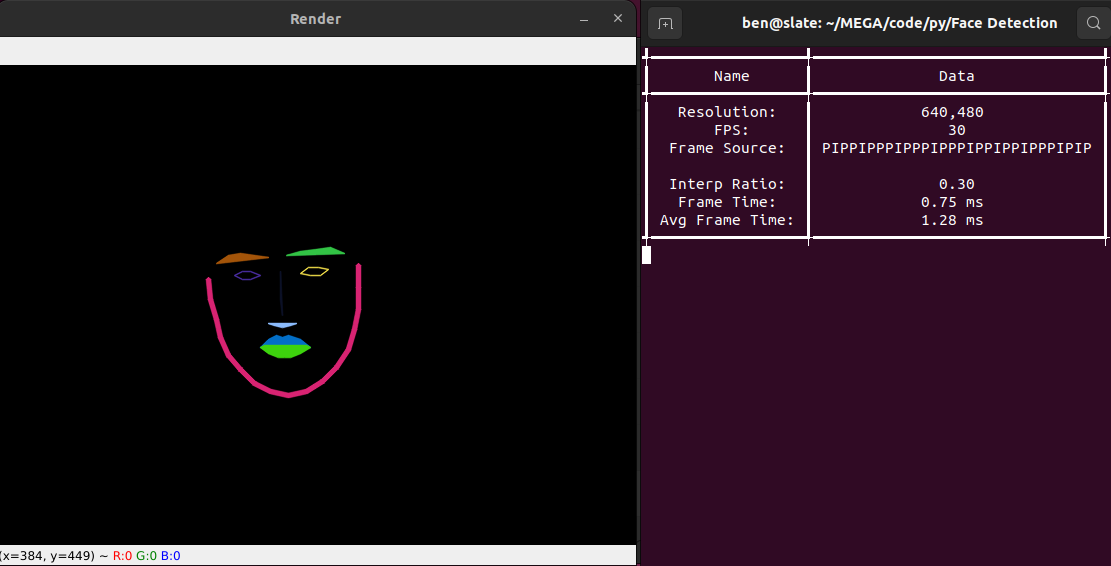Click the blue upper lip

pos(285,341)
